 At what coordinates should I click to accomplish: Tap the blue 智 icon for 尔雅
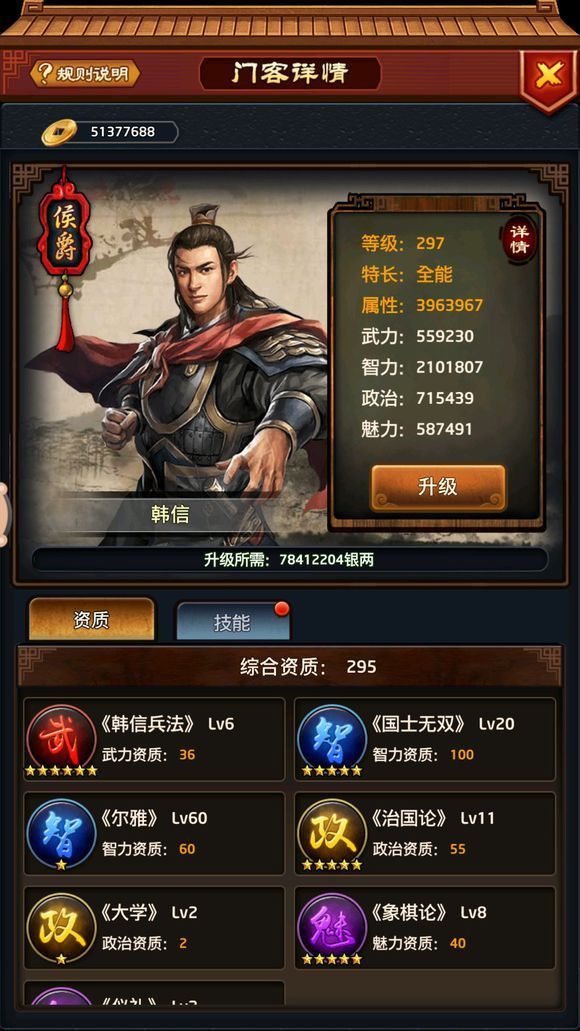click(x=61, y=833)
